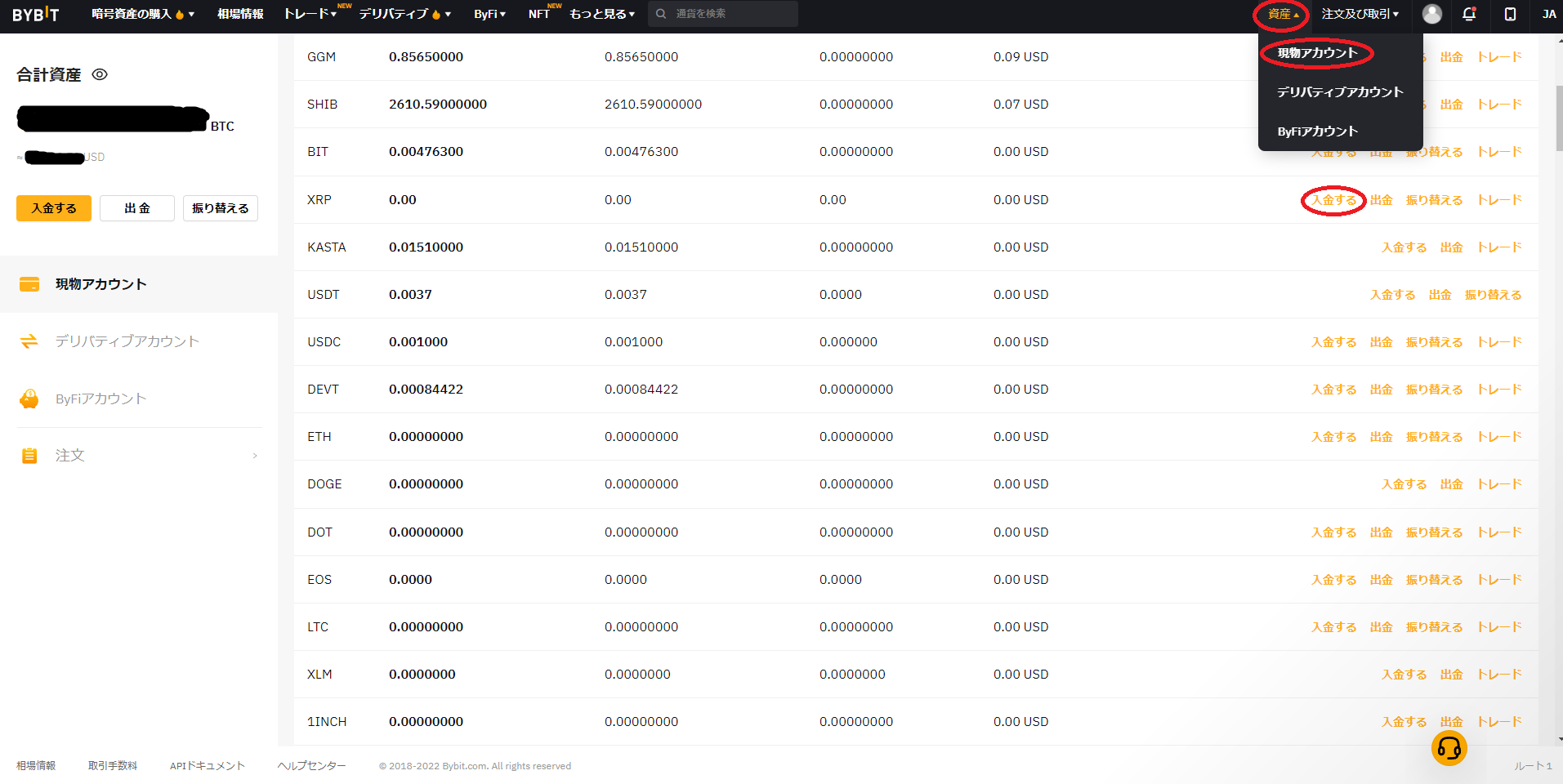
Task: Click トレード for DOT
Action: [x=1499, y=532]
